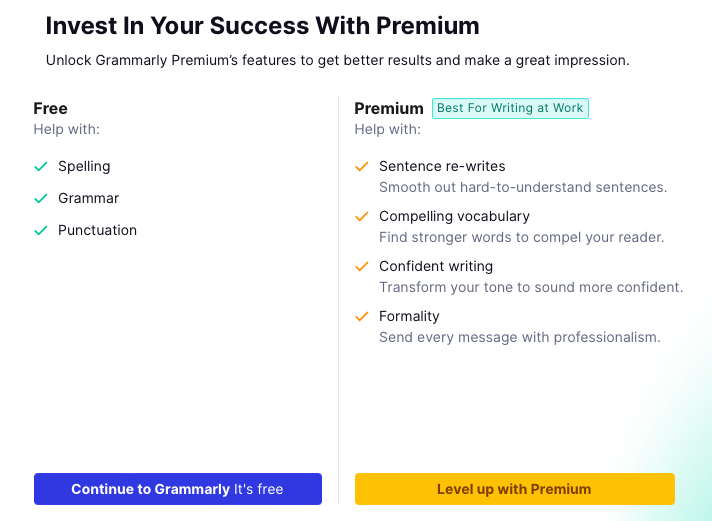Click the green checkmark beside Punctuation
Viewport: 712px width, 521px height.
41,231
